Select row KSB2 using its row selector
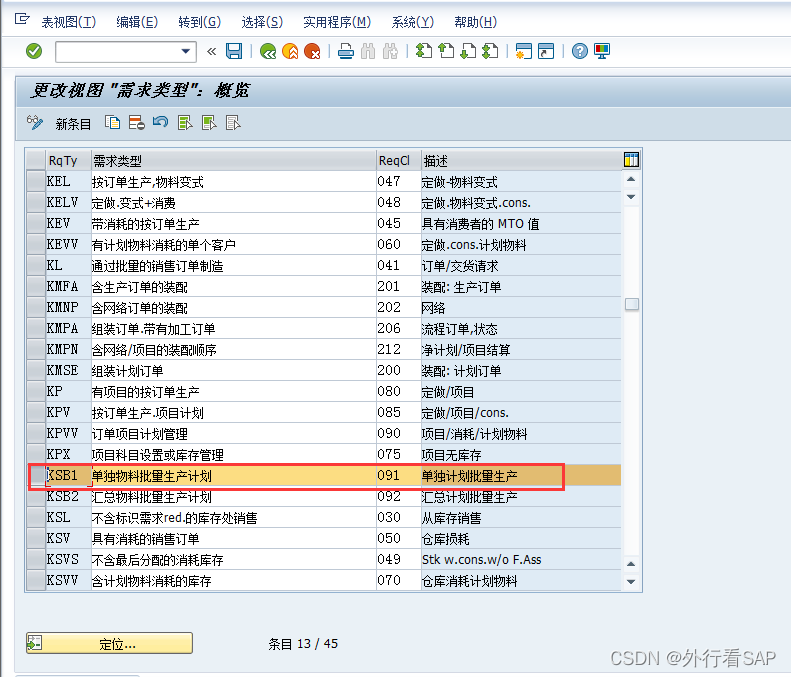Screen dimensions: 791x677 click(36, 497)
